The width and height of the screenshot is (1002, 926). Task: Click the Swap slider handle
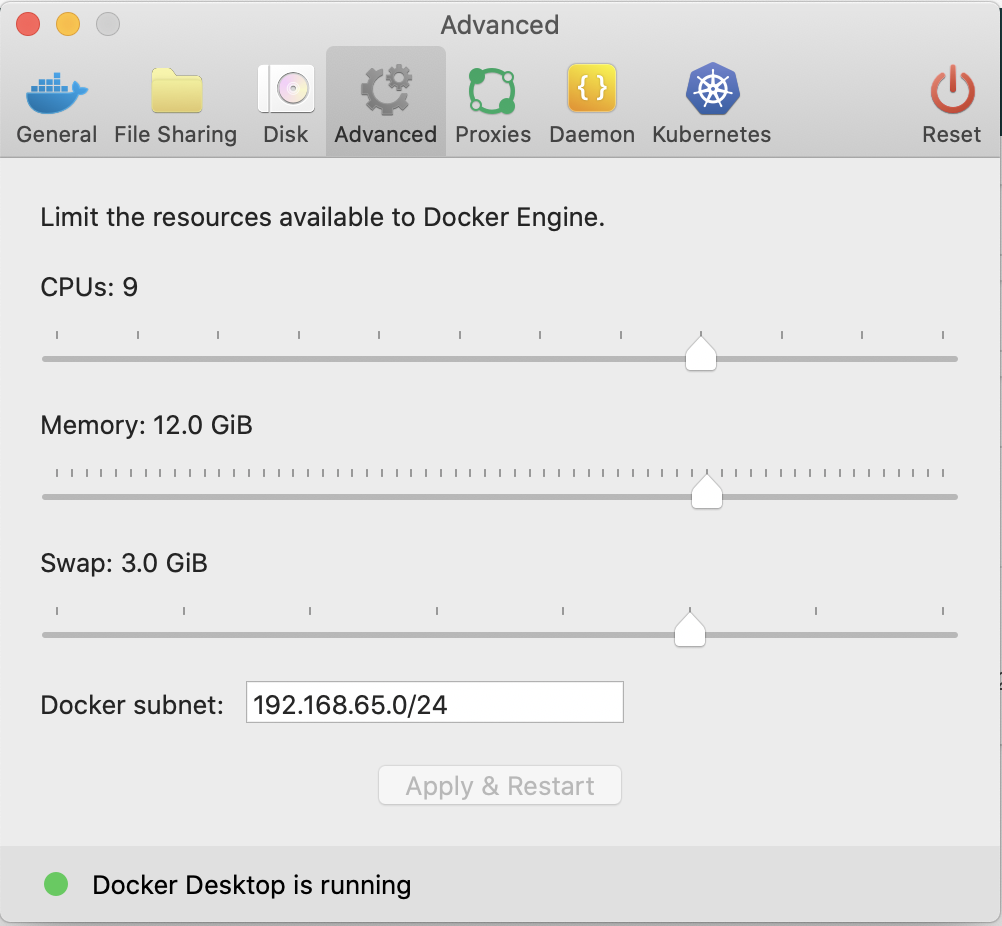[x=690, y=629]
